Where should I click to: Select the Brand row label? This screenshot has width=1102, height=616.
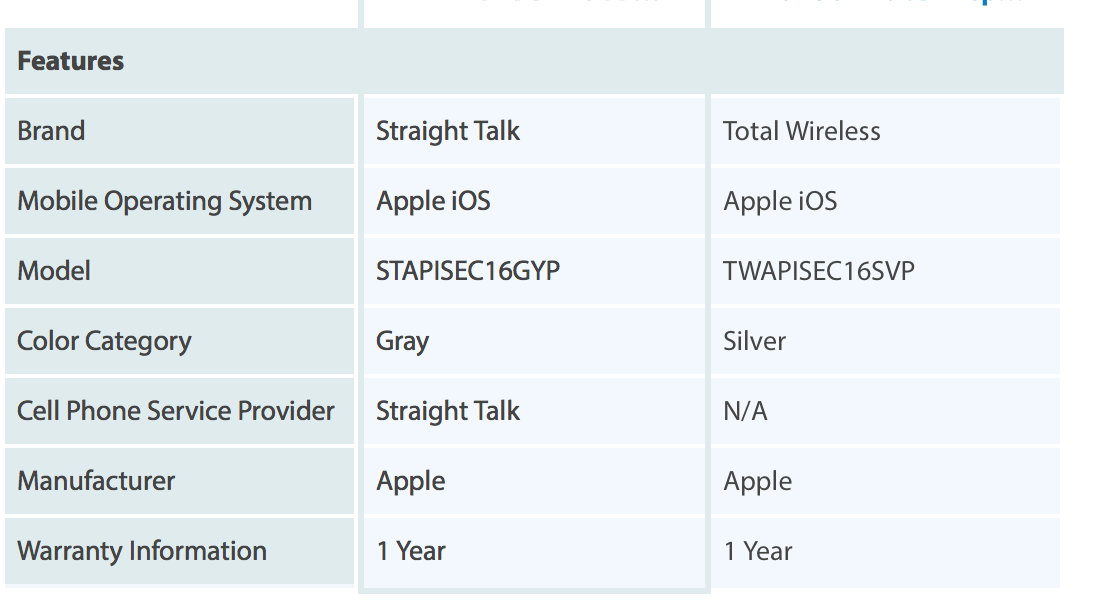point(51,131)
